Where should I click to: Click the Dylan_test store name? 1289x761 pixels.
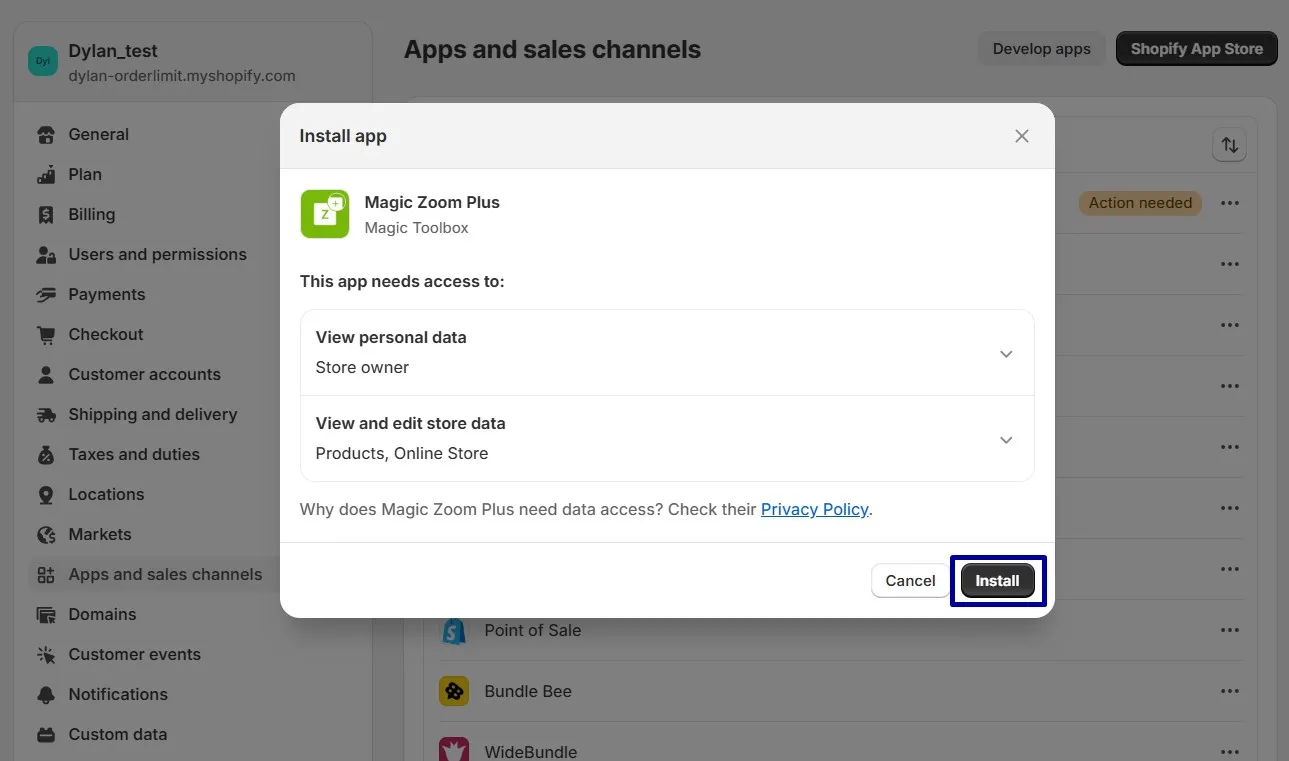pyautogui.click(x=113, y=51)
